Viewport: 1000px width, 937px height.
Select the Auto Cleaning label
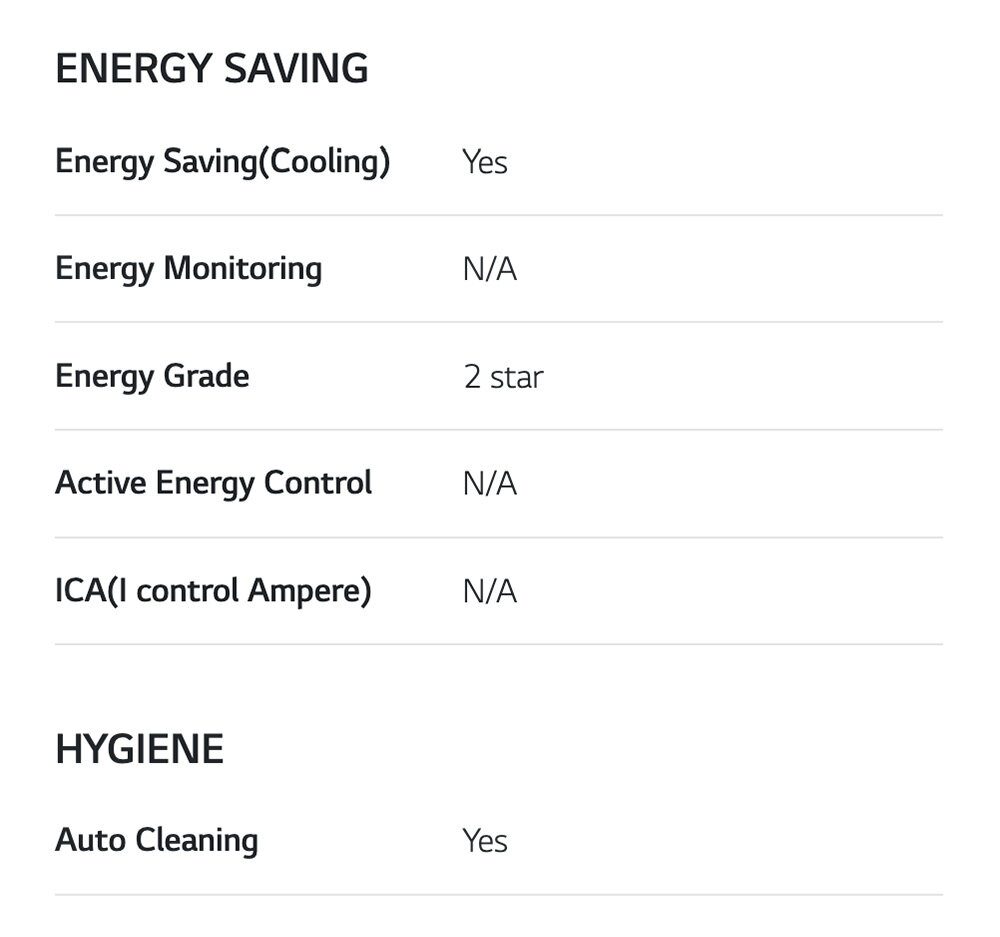(x=156, y=840)
